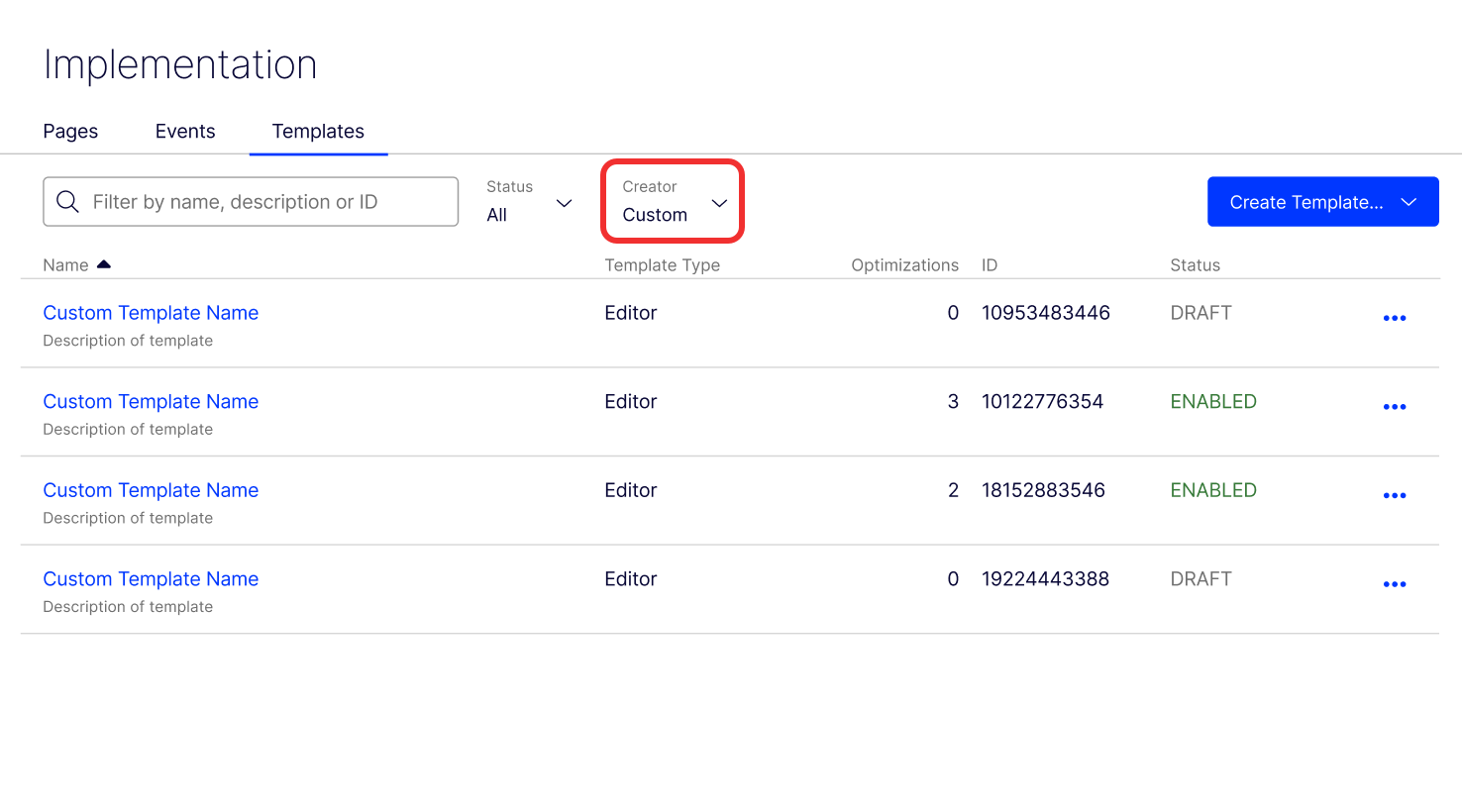This screenshot has height=812, width=1462.
Task: Expand the Status filter dropdown
Action: click(530, 202)
